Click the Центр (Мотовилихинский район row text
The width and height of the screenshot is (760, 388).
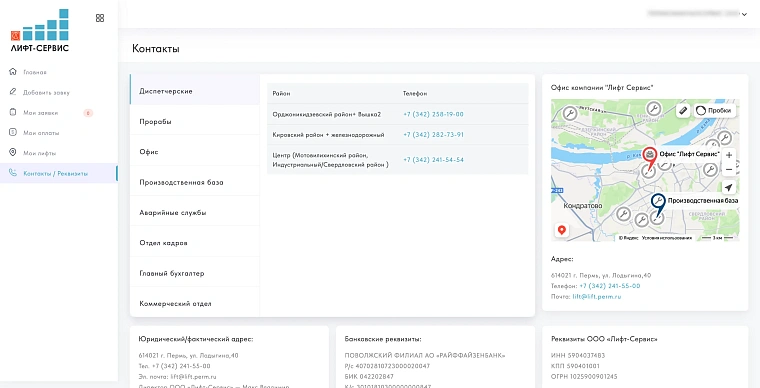(x=331, y=160)
